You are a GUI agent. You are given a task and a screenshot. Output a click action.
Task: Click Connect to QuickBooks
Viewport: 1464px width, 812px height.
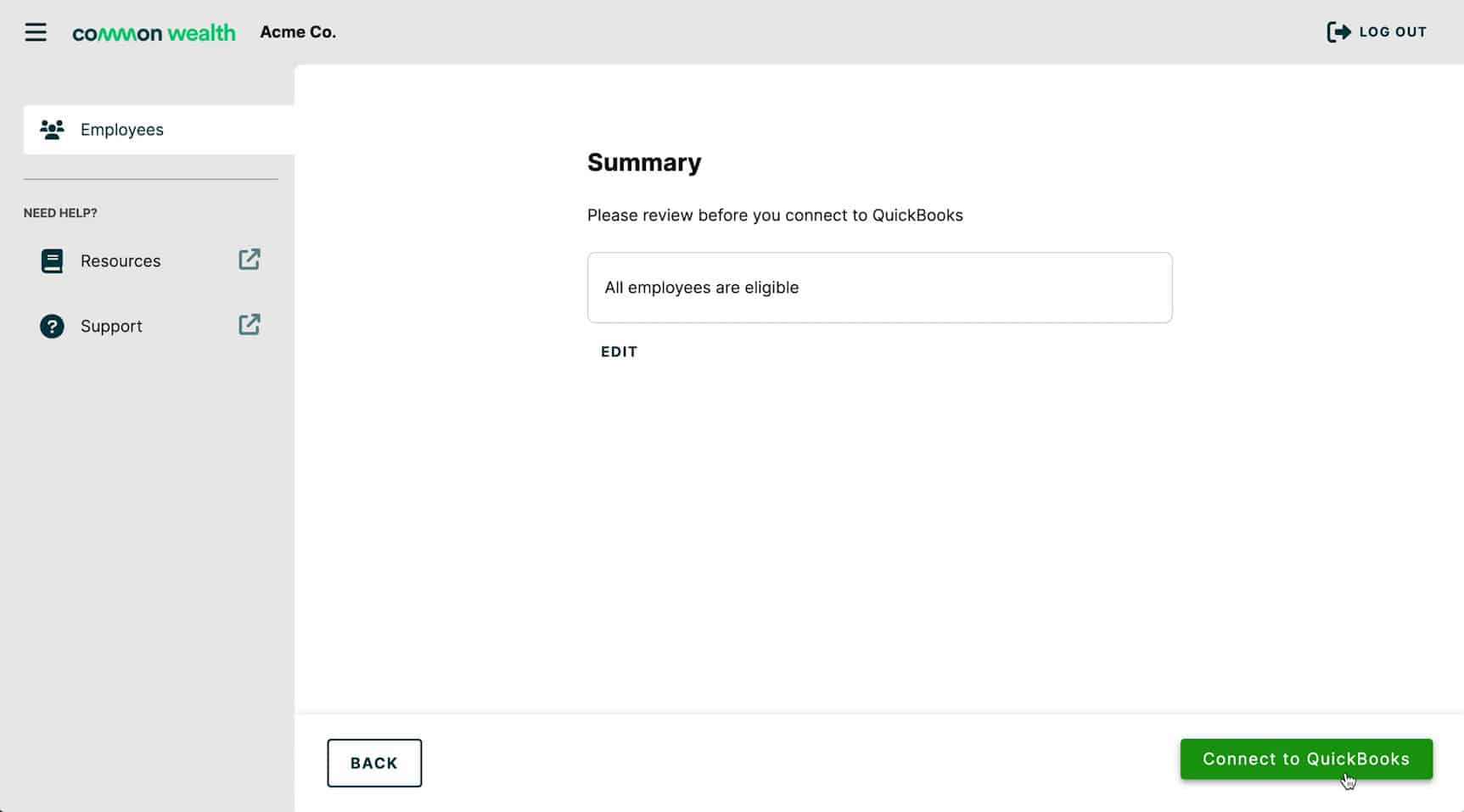(1305, 759)
